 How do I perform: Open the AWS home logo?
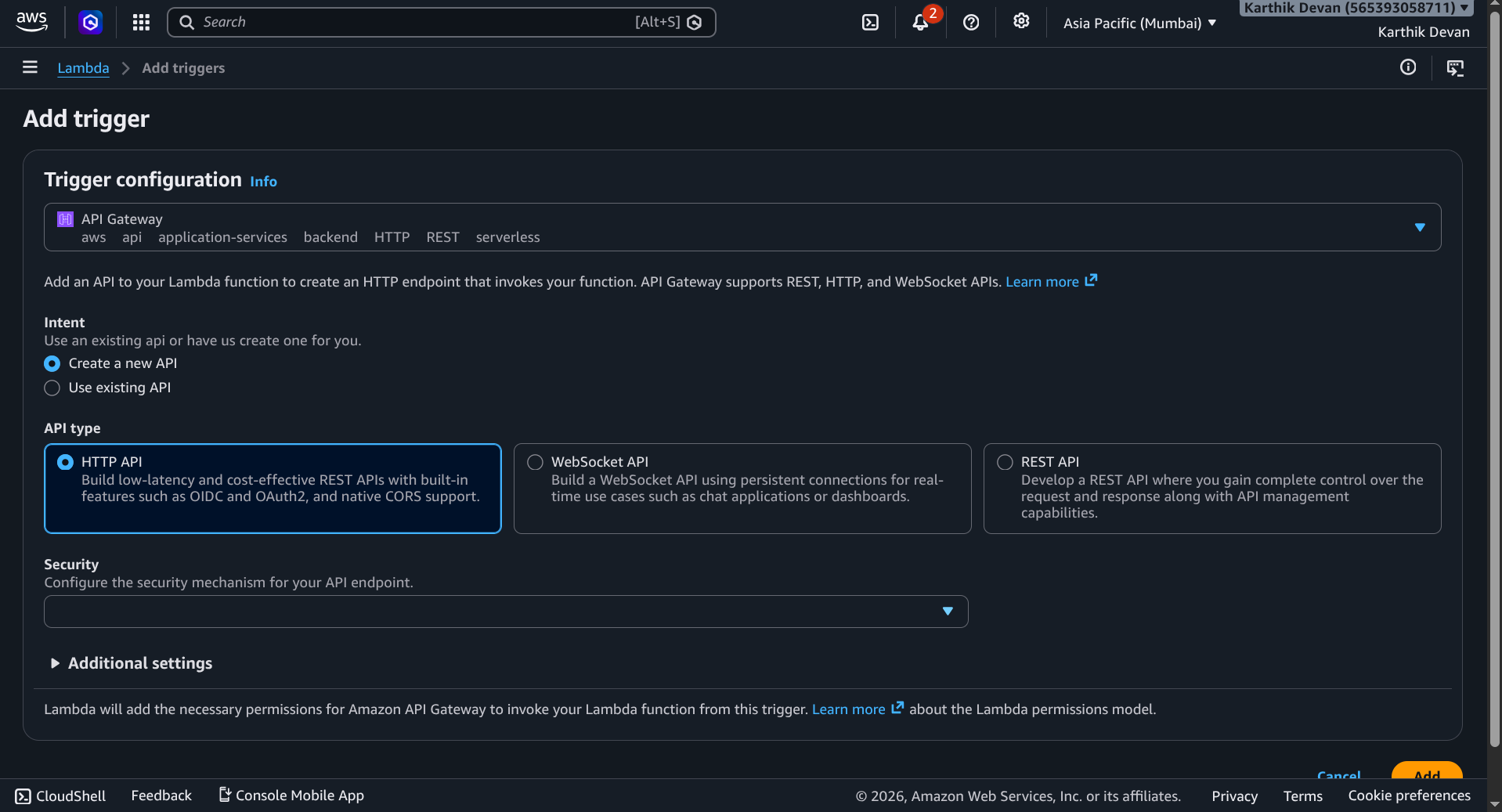coord(31,22)
